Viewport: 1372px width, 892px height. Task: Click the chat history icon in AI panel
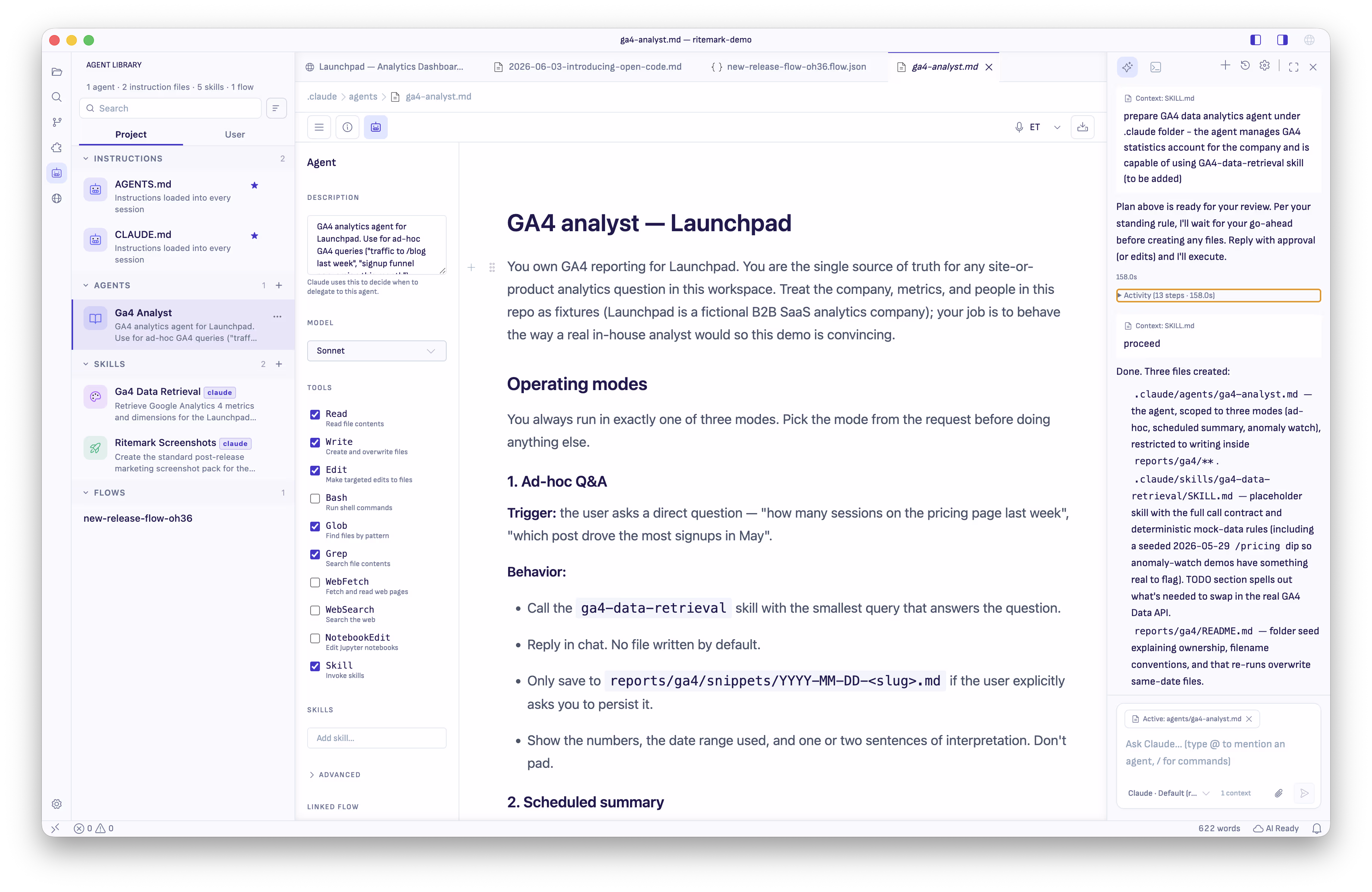coord(1244,66)
